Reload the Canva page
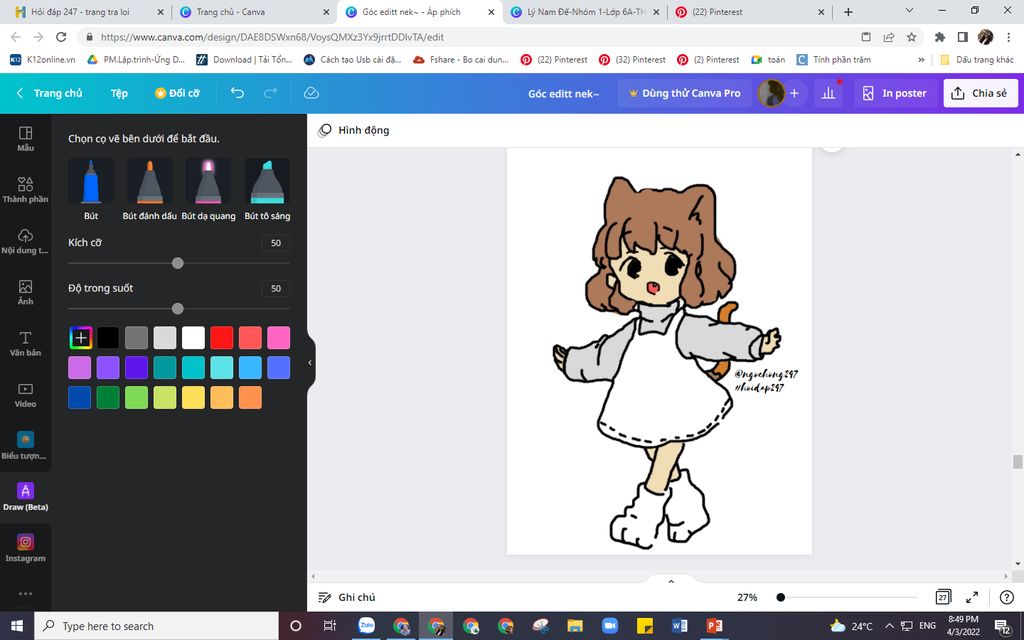This screenshot has width=1024, height=640. [61, 37]
